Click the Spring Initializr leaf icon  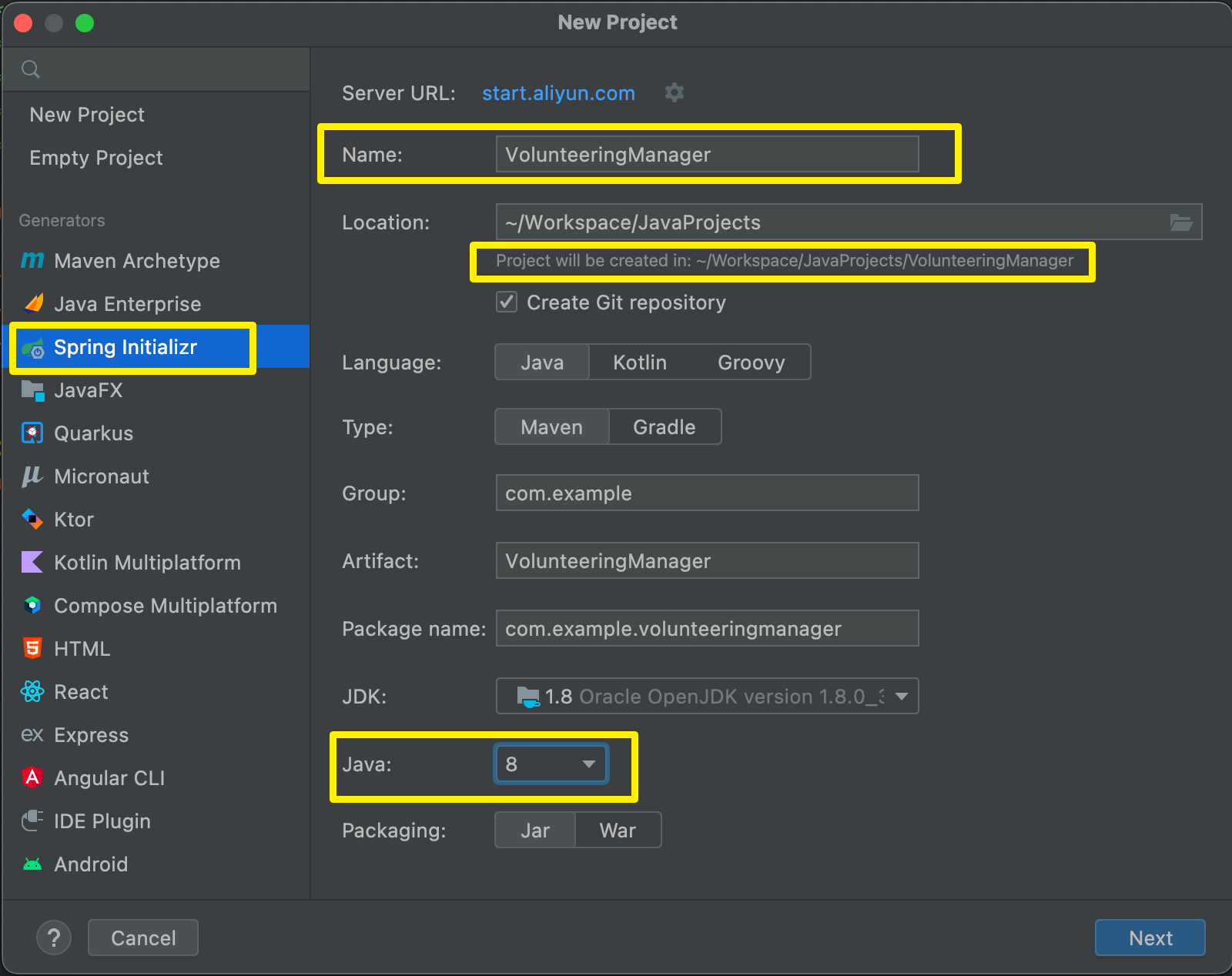click(32, 347)
